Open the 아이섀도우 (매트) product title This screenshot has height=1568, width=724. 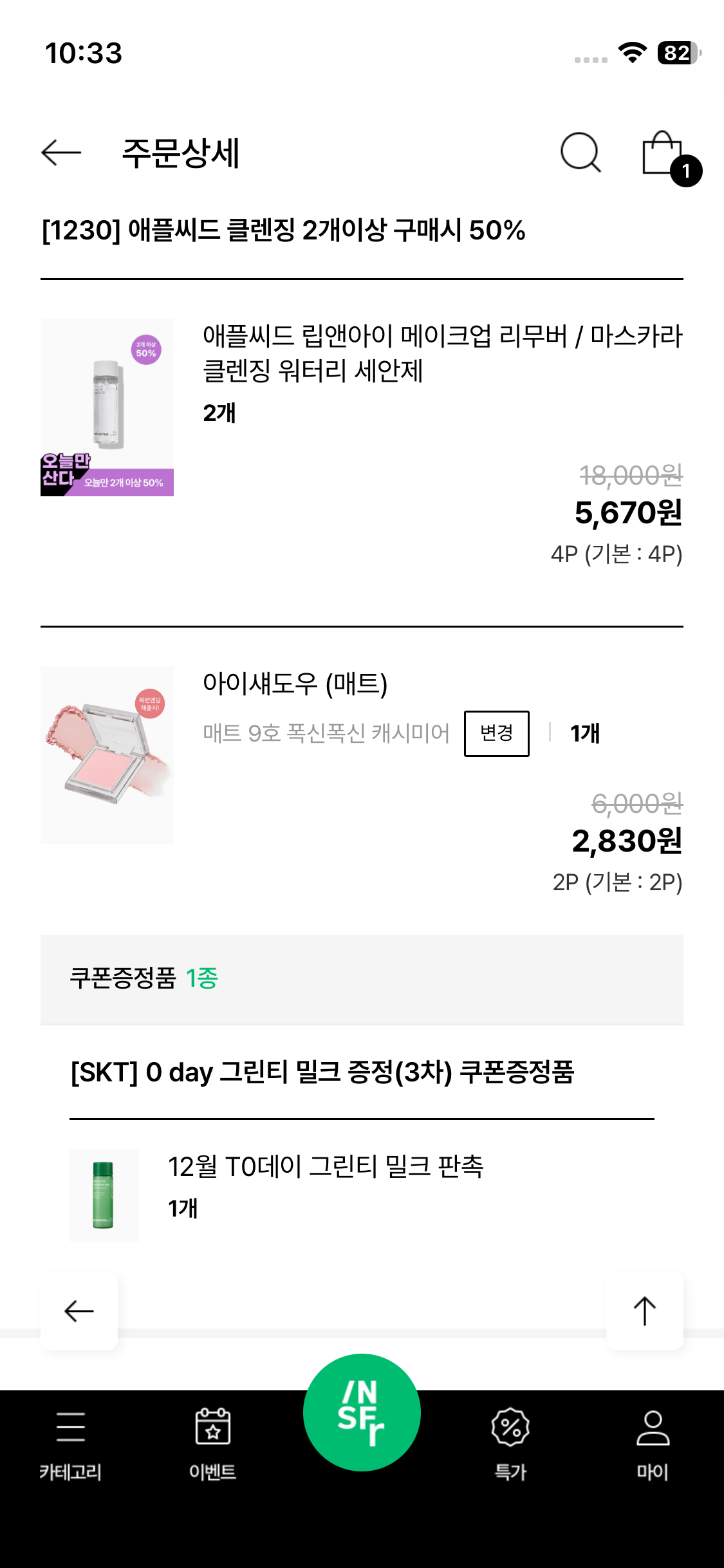[x=295, y=684]
